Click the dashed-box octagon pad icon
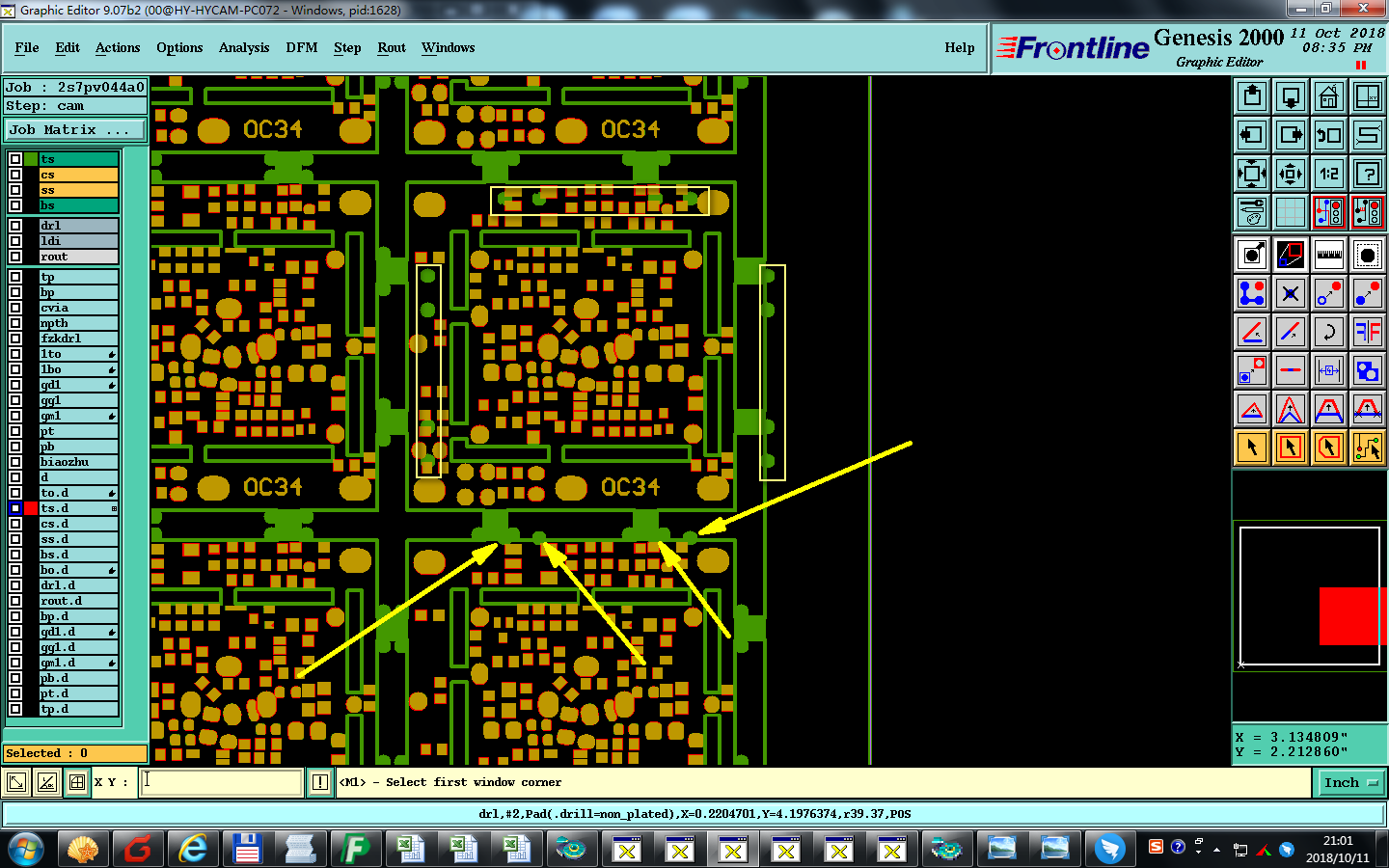Screen dimensions: 1389x868 click(1368, 255)
